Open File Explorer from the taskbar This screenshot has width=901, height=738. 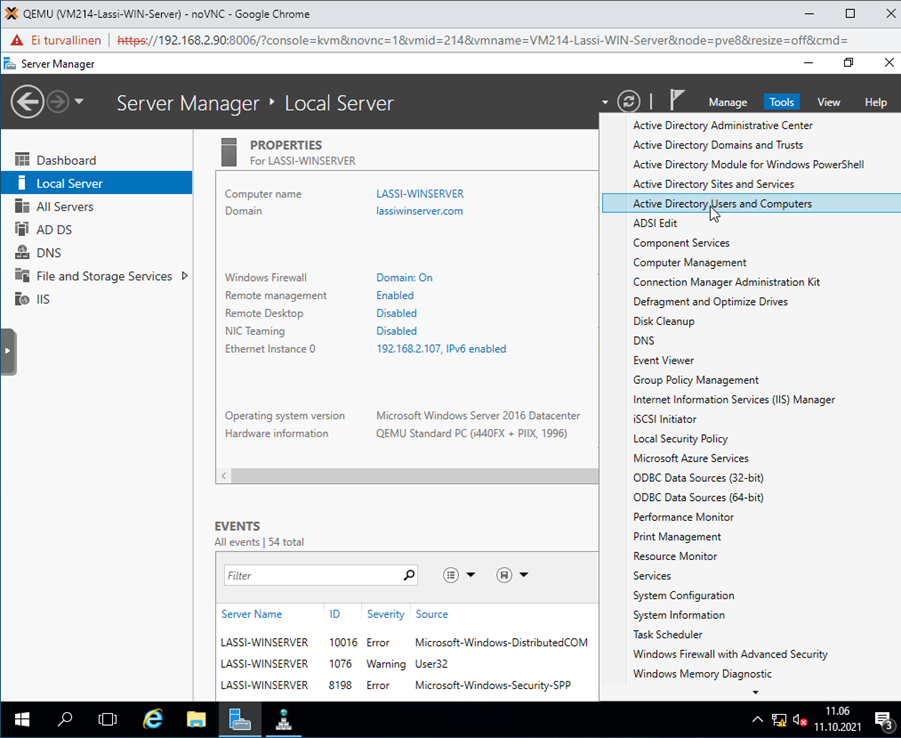tap(196, 719)
